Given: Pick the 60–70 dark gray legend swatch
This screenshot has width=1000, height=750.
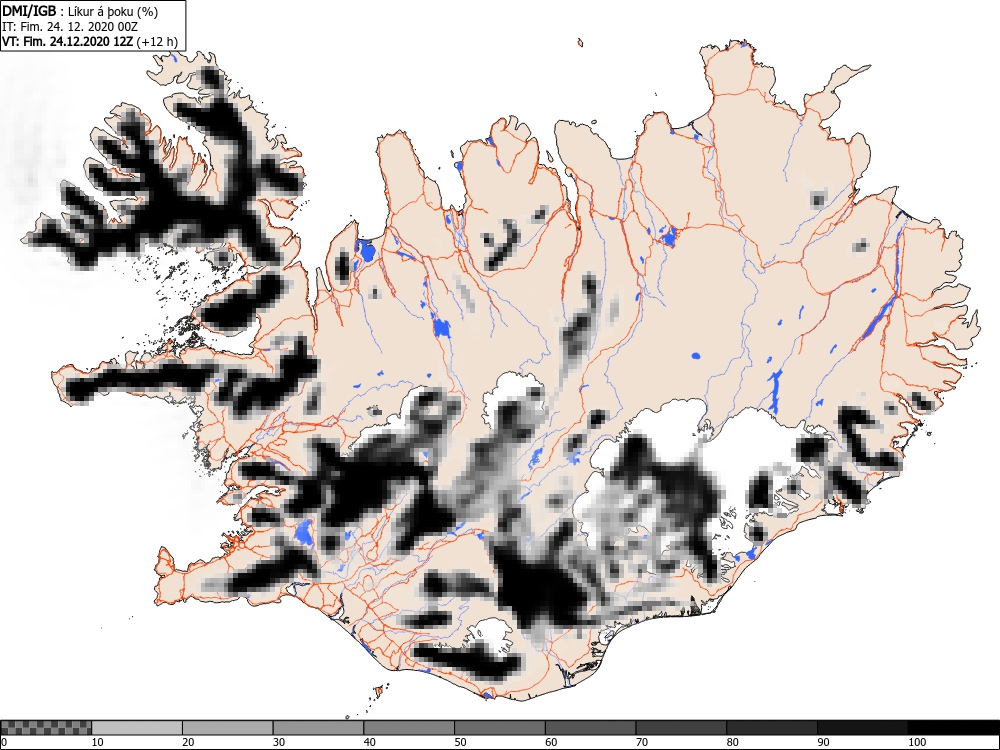Looking at the screenshot, I should click(x=591, y=728).
